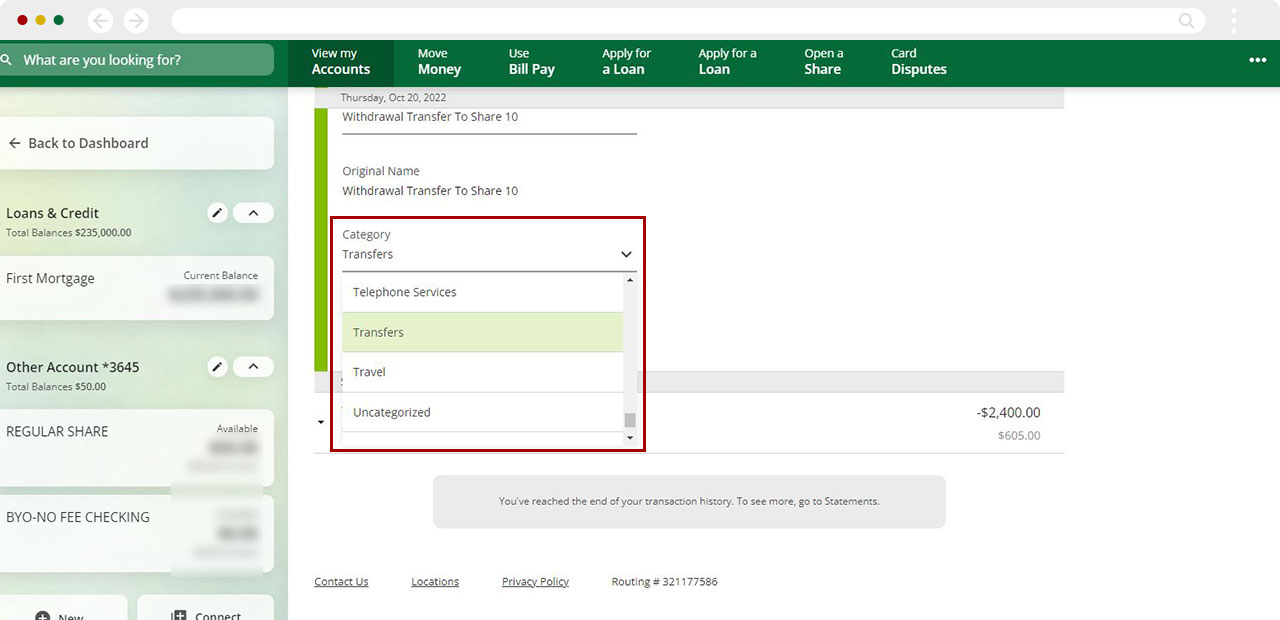Viewport: 1280px width, 620px height.
Task: Open the browser vertical dots menu
Action: pos(1234,20)
